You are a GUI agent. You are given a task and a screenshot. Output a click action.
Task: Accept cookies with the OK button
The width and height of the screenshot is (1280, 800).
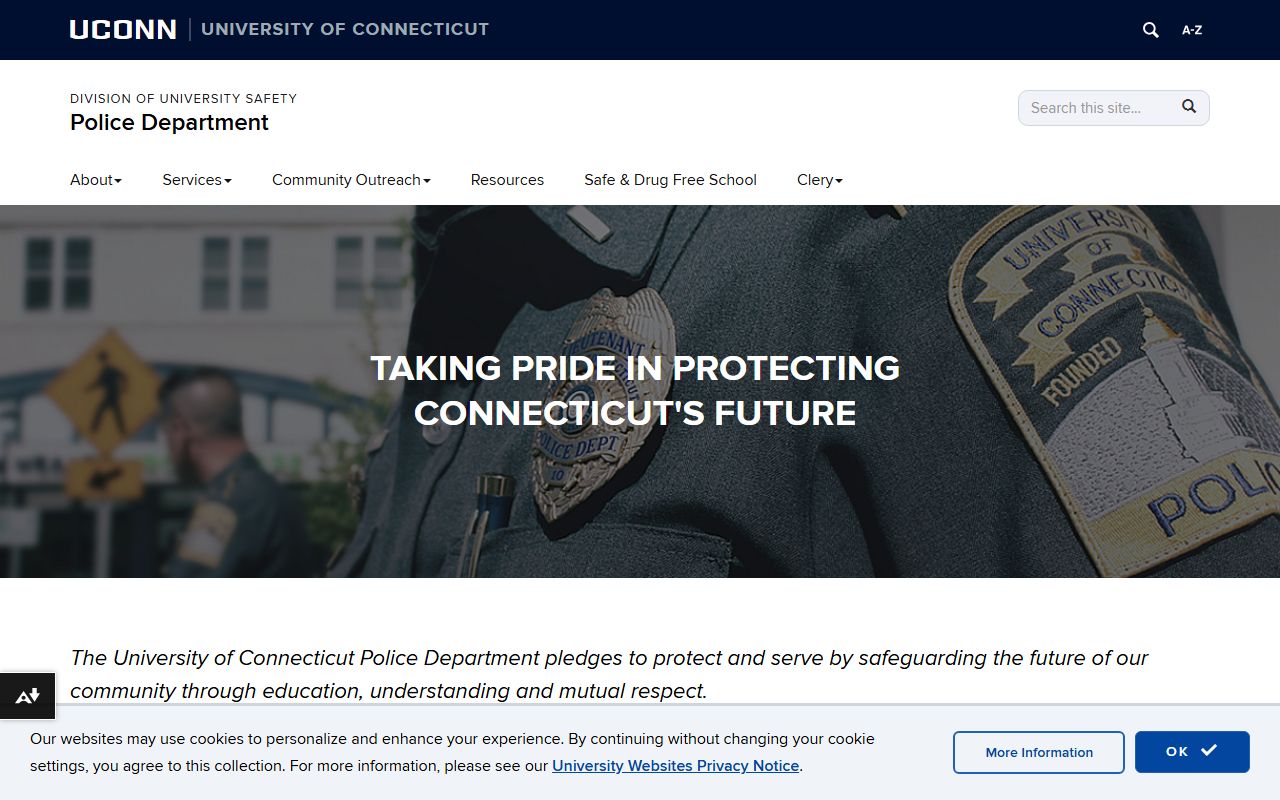tap(1192, 752)
